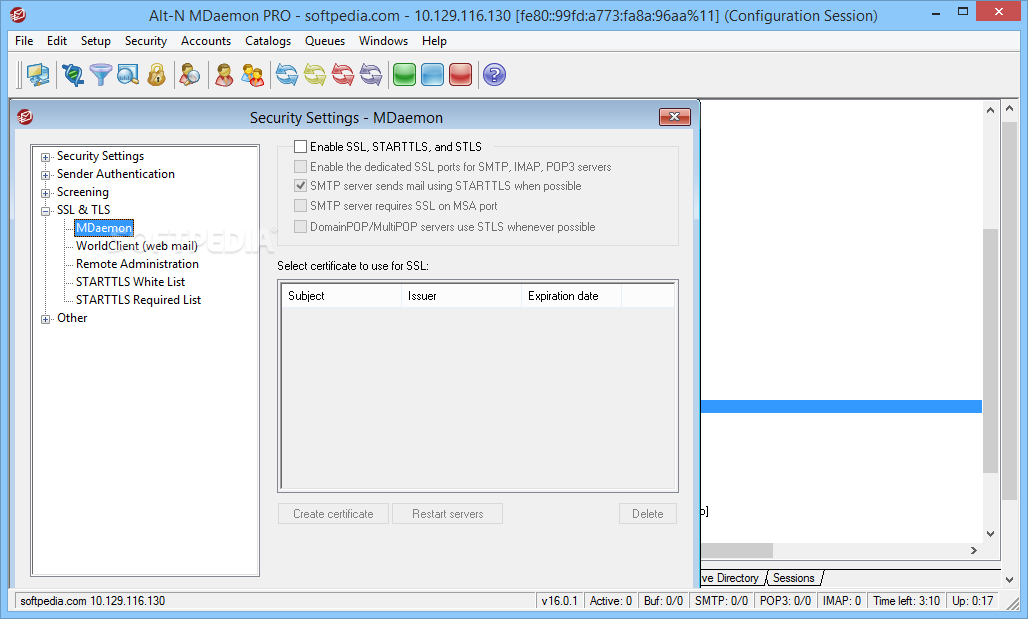This screenshot has height=619, width=1028.
Task: Expand the Security Settings tree node
Action: (45, 157)
